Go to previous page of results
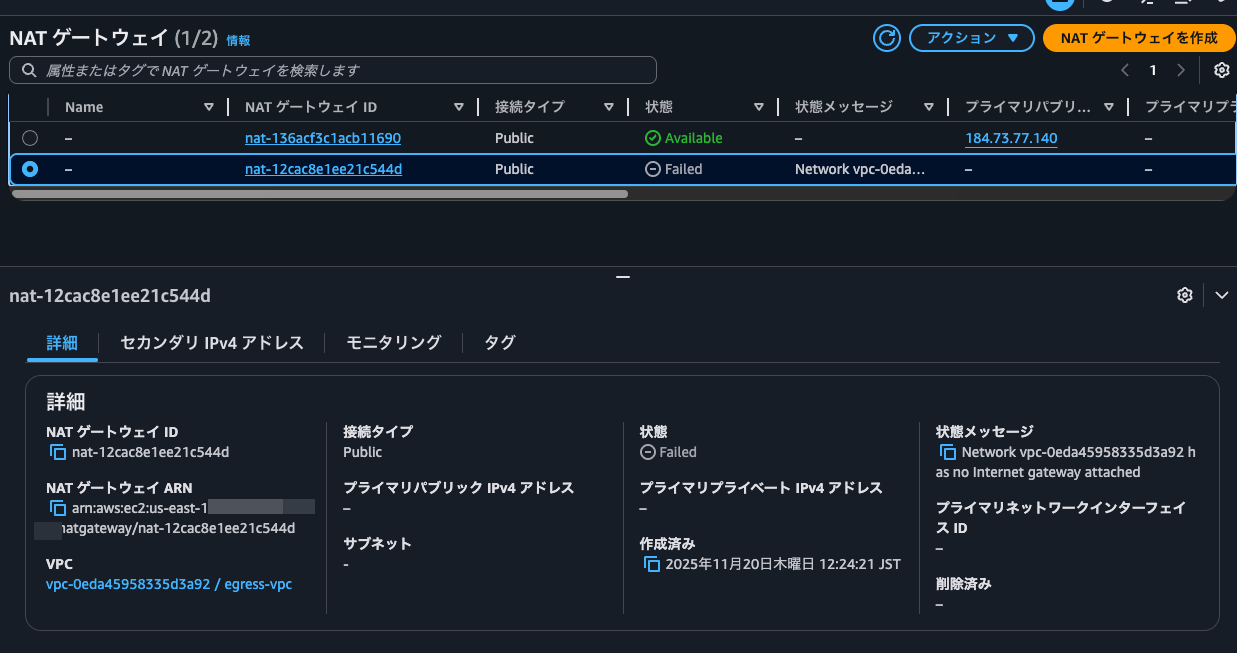 [1125, 70]
